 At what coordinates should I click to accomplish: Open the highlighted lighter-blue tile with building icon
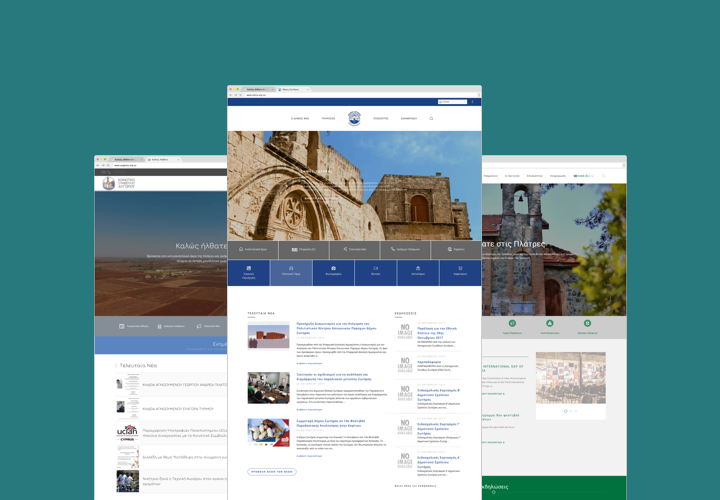click(x=291, y=273)
